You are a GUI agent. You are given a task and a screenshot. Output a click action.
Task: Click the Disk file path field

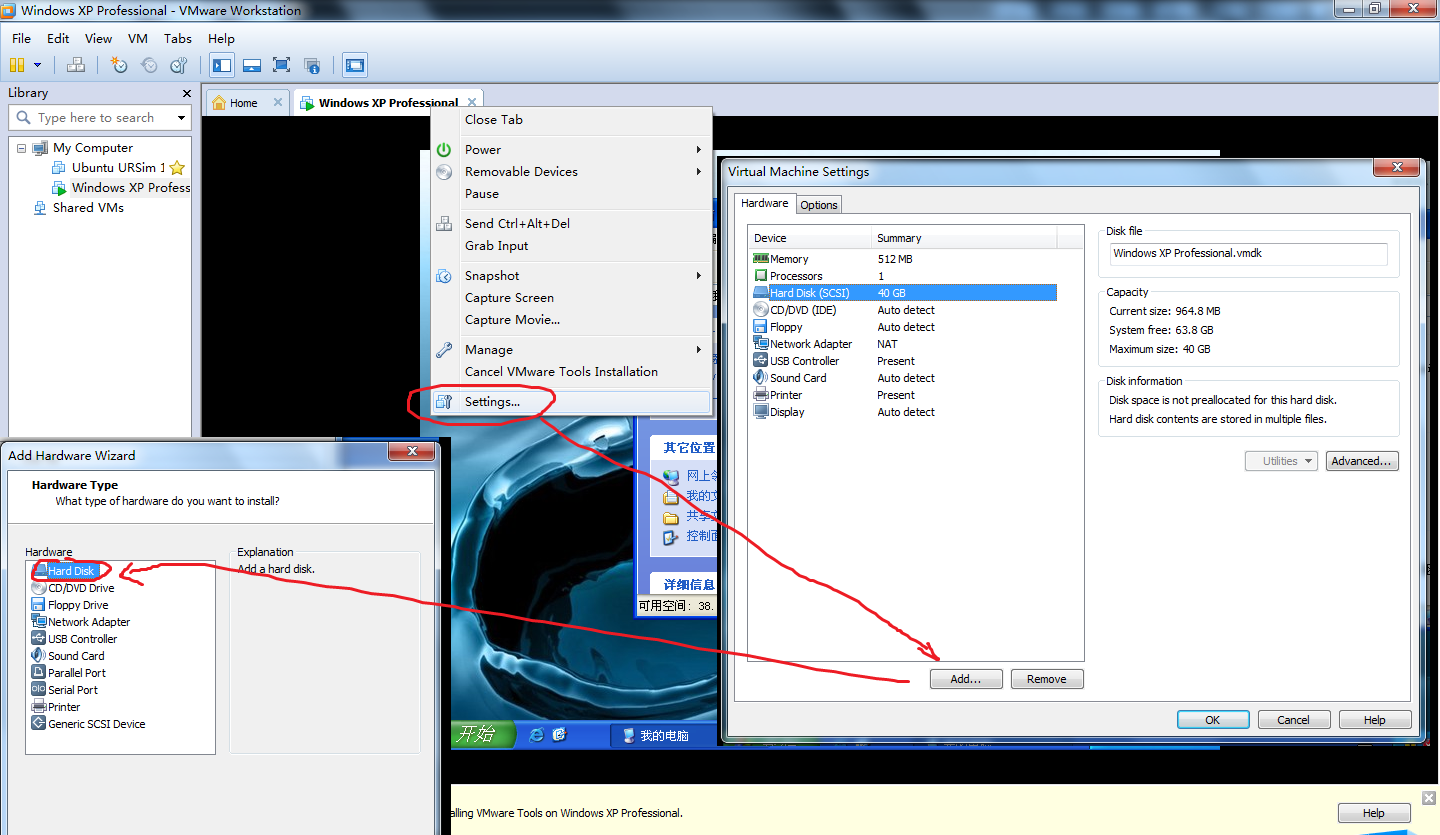[1248, 254]
